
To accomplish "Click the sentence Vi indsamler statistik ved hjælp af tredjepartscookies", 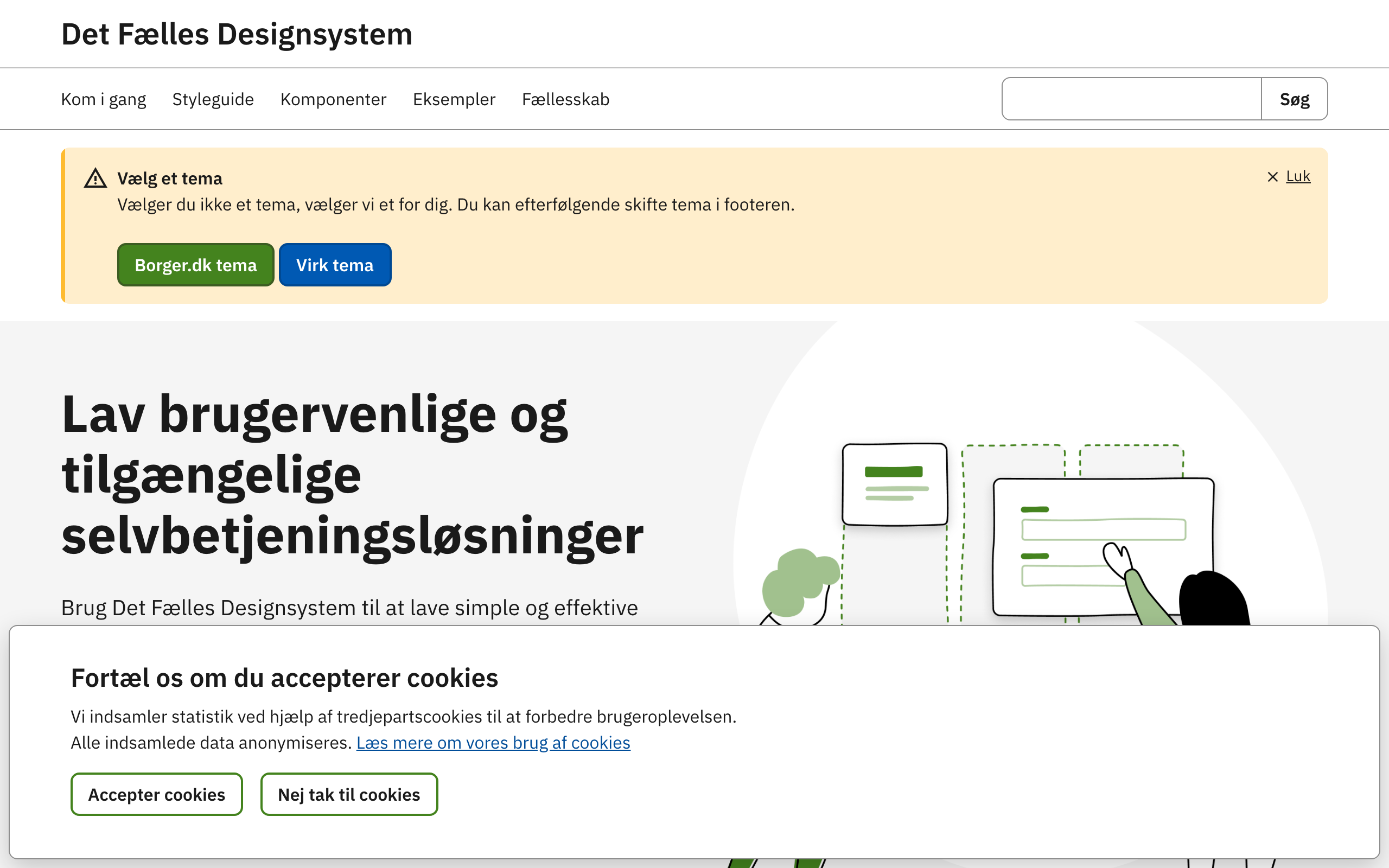I will click(403, 717).
